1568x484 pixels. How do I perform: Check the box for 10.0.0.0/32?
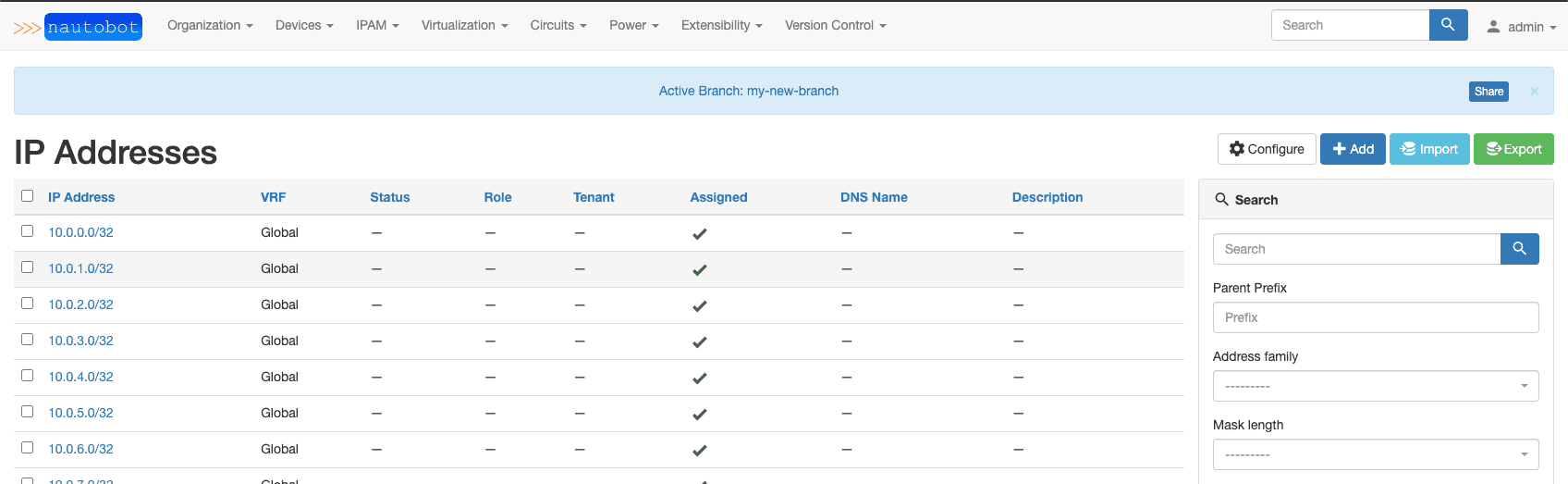[x=28, y=231]
